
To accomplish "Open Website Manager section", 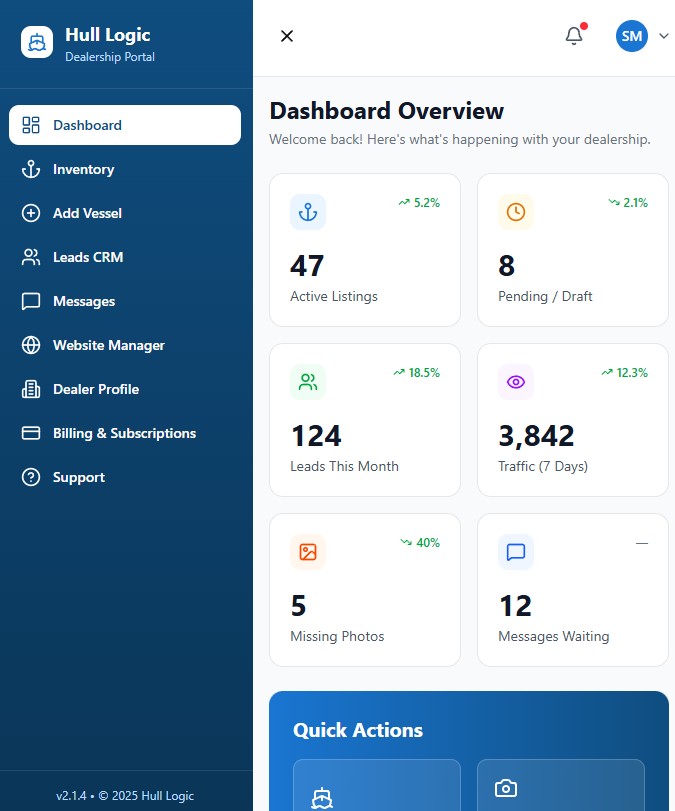I will (108, 345).
